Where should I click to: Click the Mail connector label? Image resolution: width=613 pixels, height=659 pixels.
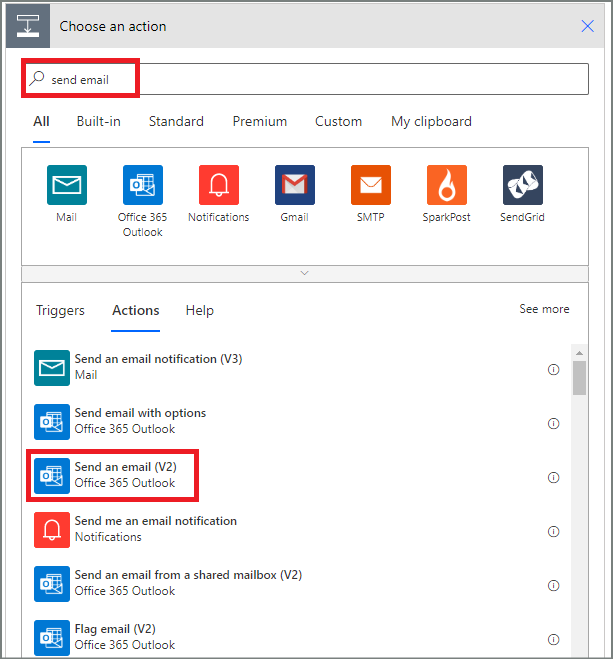[x=66, y=217]
